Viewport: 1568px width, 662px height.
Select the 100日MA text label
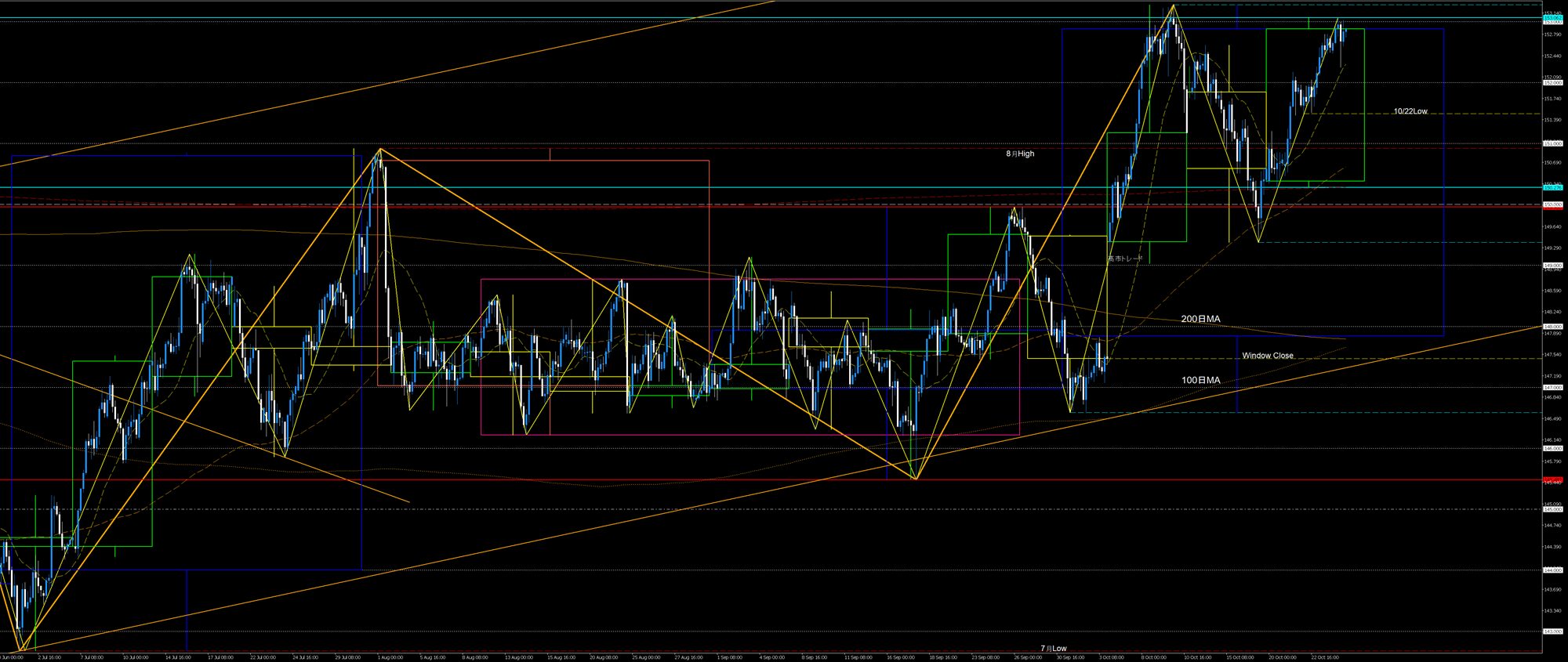[1200, 380]
